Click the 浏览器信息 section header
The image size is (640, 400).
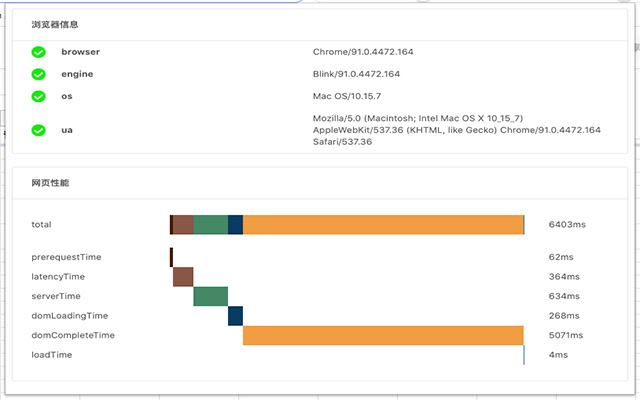[x=55, y=24]
